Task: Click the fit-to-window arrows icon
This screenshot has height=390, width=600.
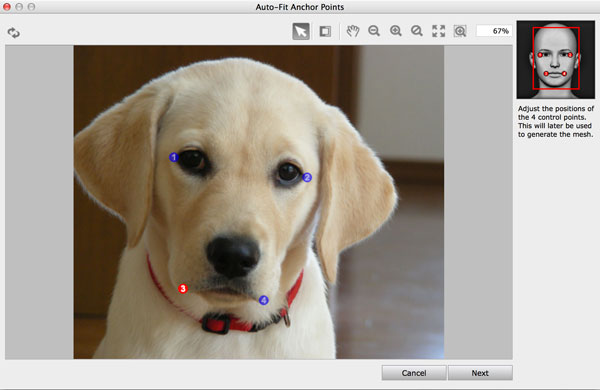Action: click(439, 31)
